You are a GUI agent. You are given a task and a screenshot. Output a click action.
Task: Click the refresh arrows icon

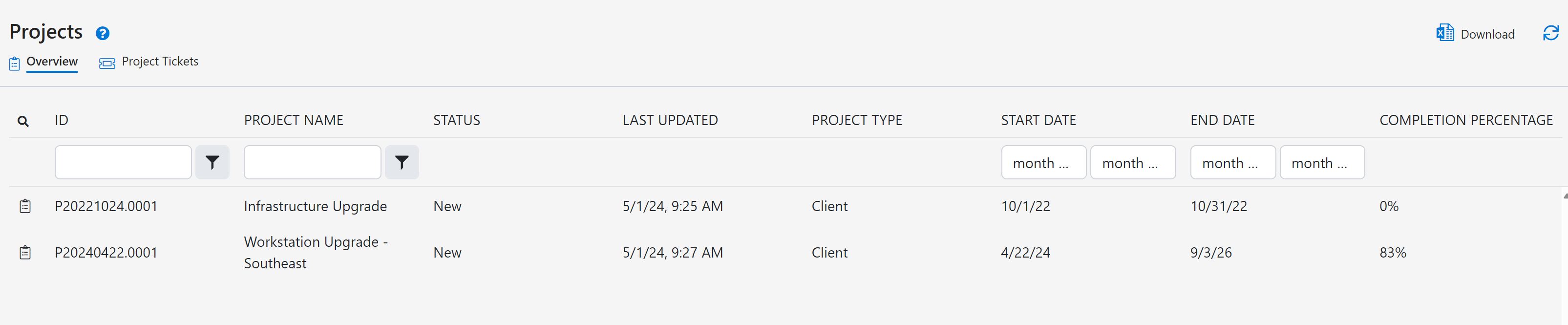coord(1550,33)
